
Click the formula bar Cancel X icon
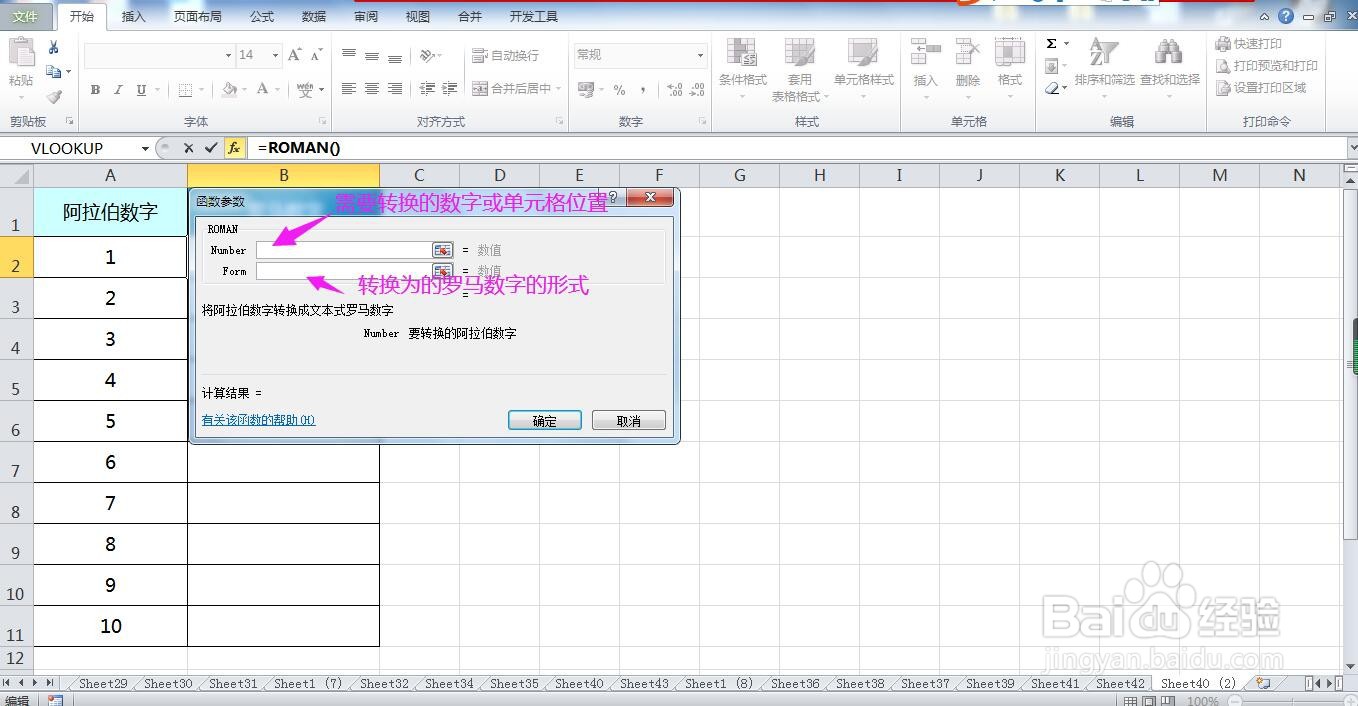[188, 148]
